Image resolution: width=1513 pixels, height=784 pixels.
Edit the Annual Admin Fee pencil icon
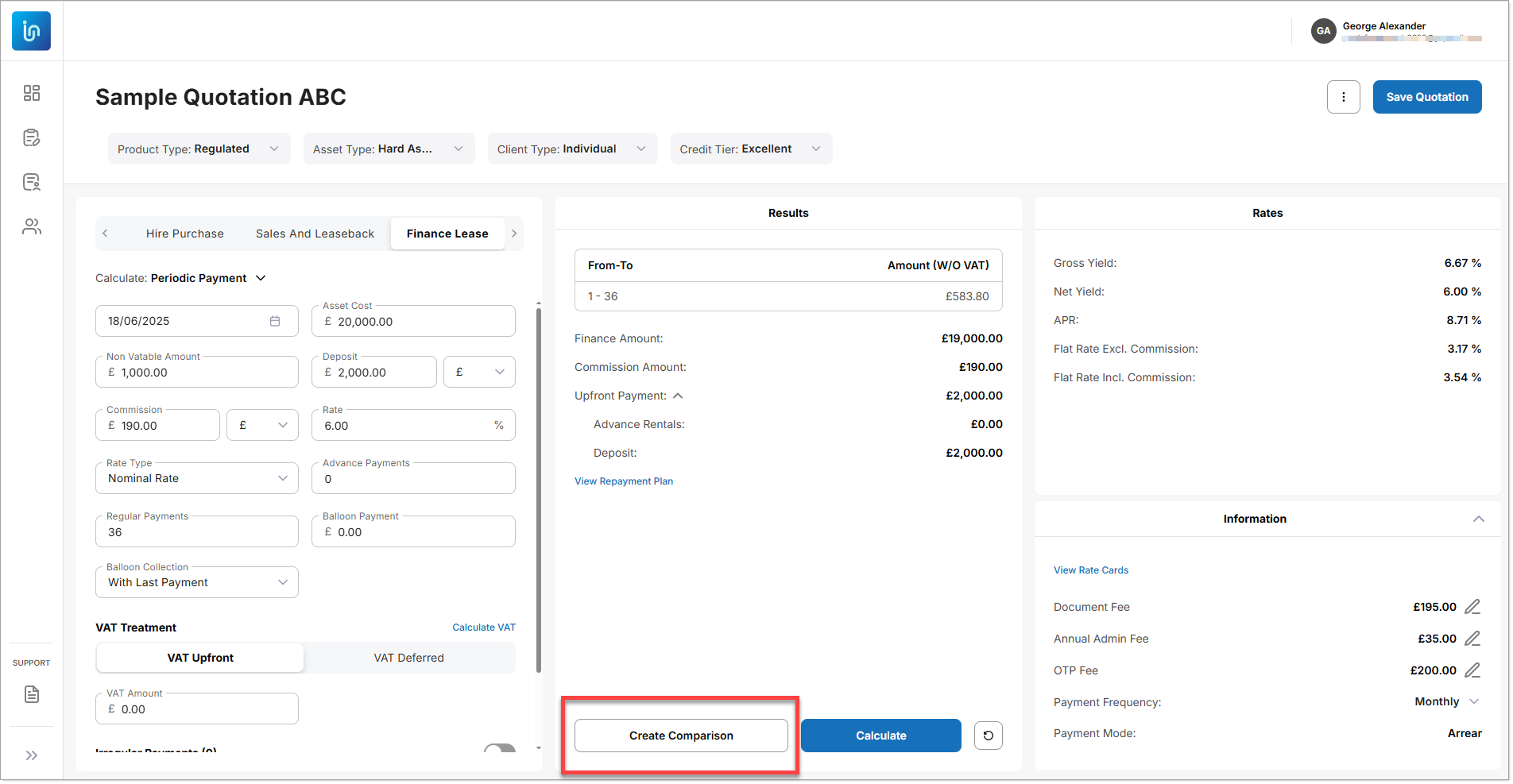(1472, 639)
